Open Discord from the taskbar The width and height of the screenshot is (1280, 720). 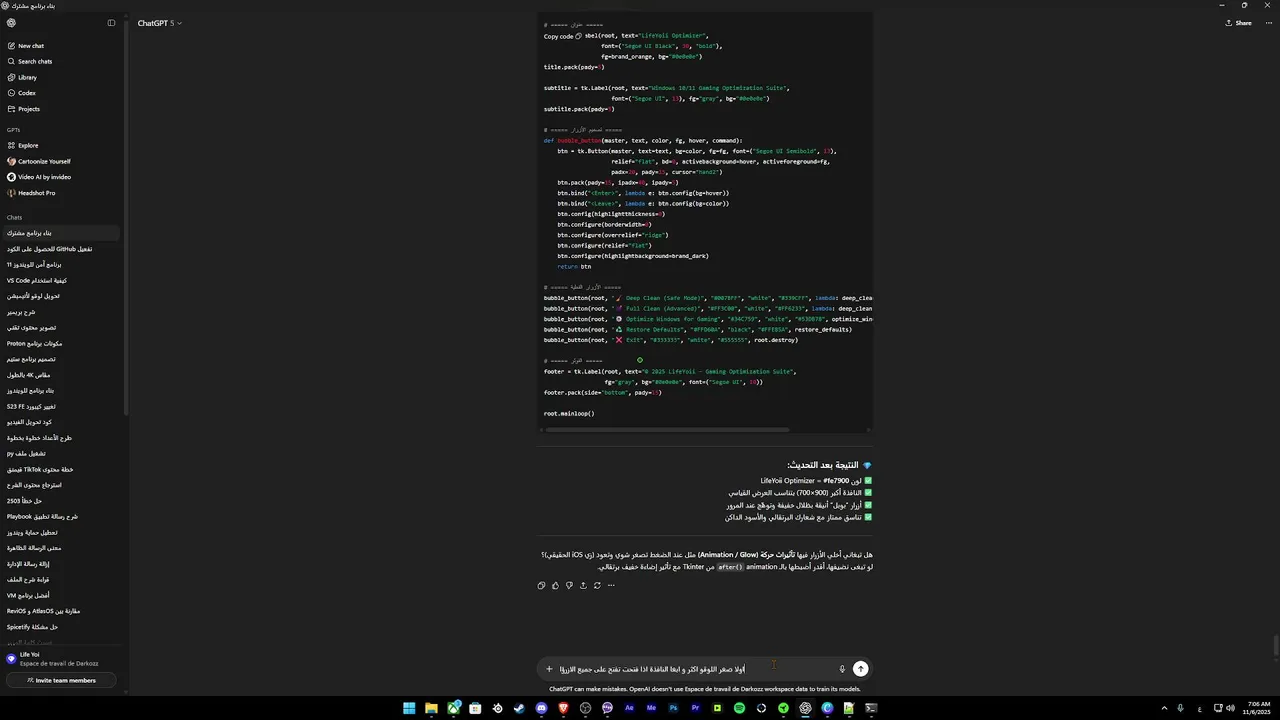coord(541,708)
